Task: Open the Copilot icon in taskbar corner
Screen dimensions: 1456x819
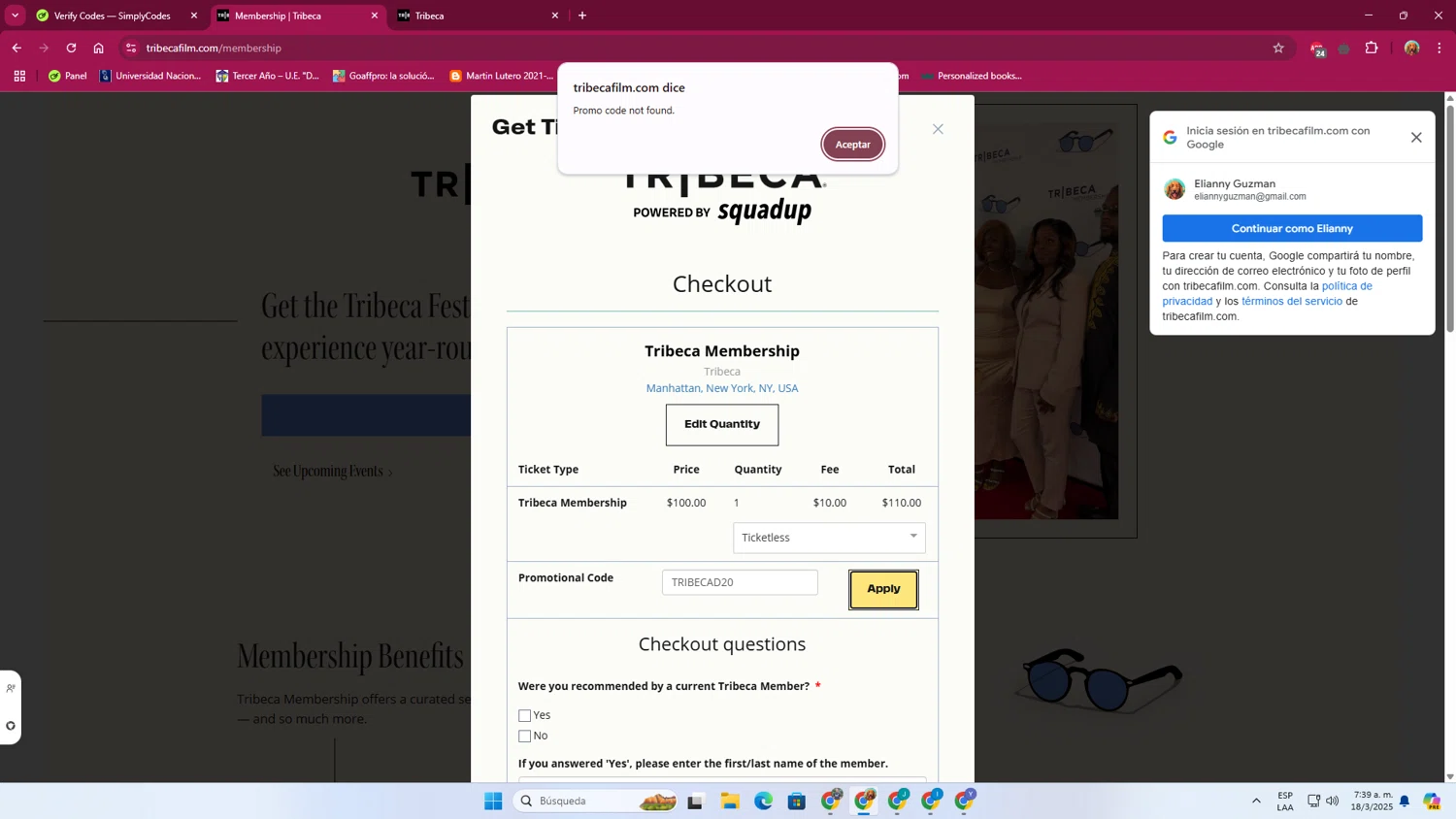Action: click(x=1432, y=801)
